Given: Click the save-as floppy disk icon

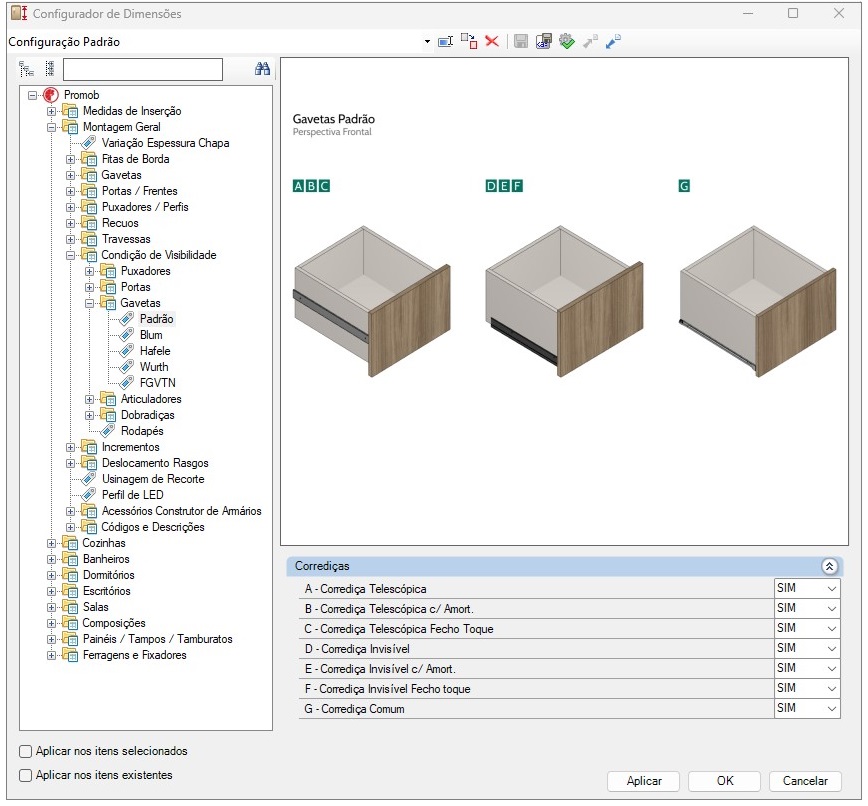Looking at the screenshot, I should tap(544, 42).
